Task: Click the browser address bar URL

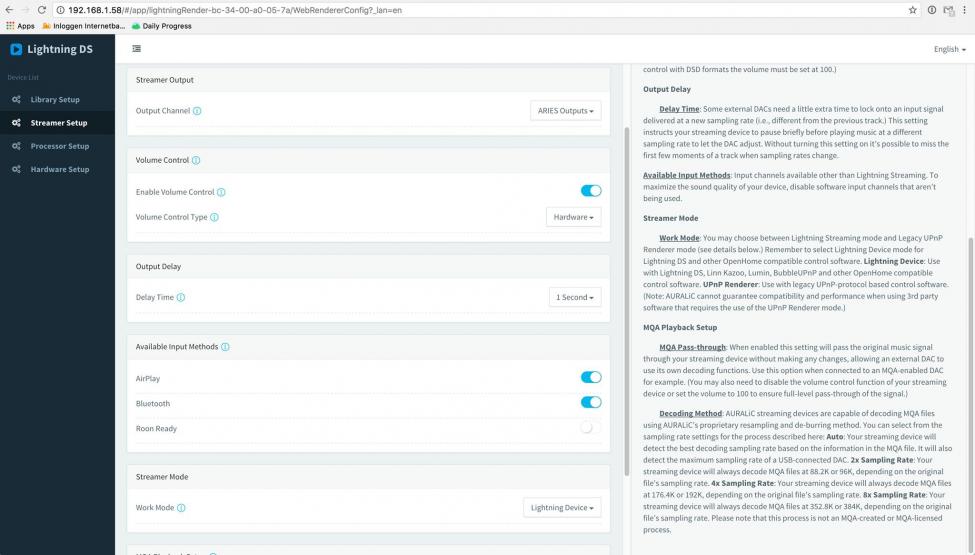Action: tap(234, 10)
